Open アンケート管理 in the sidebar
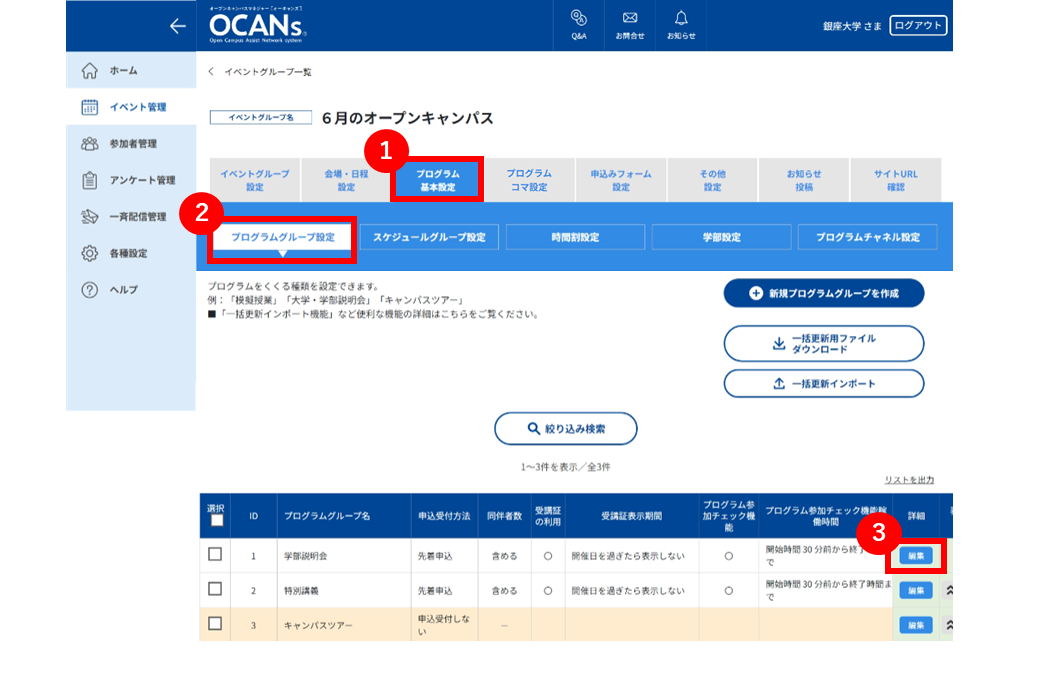The width and height of the screenshot is (1040, 691). click(x=131, y=180)
